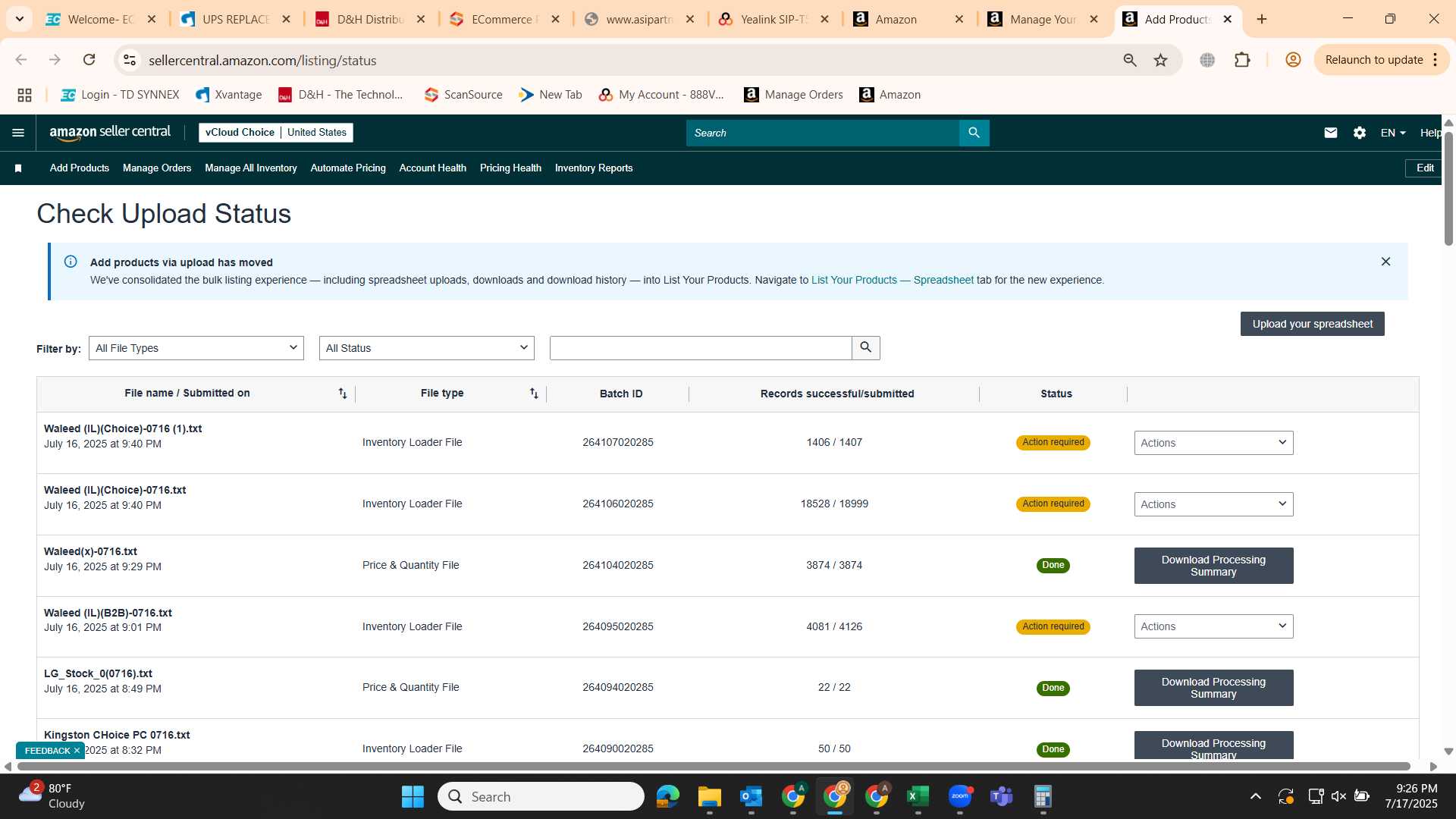
Task: Dismiss the info banner with X
Action: coord(1385,262)
